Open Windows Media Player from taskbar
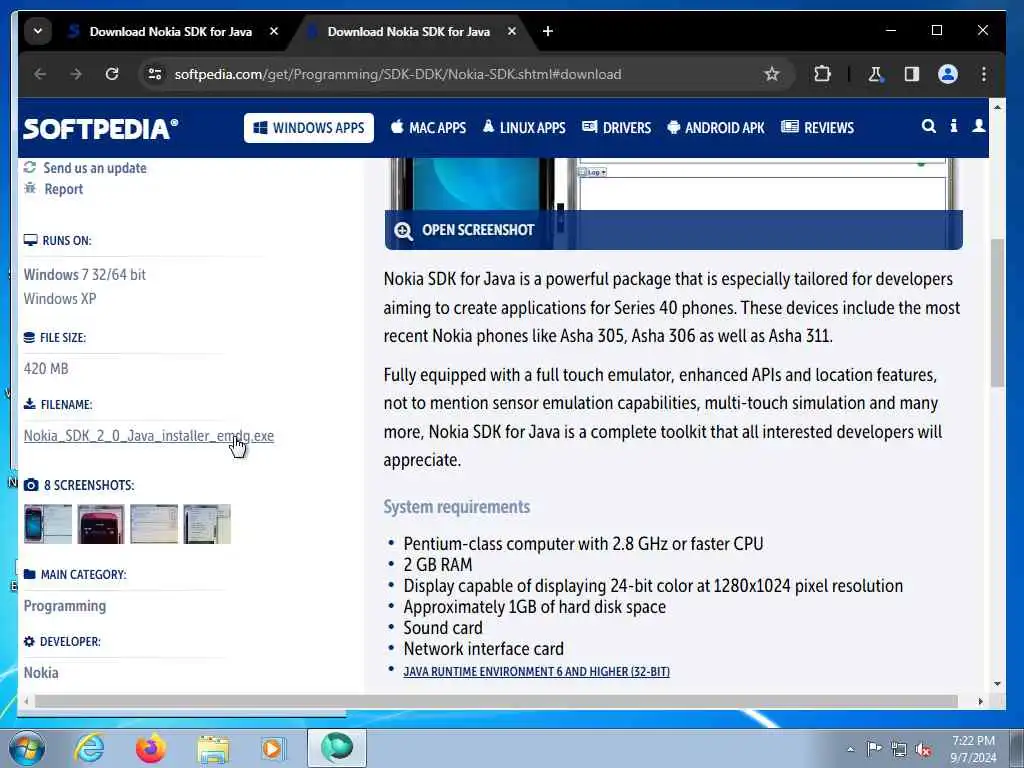Image resolution: width=1024 pixels, height=768 pixels. pos(272,748)
